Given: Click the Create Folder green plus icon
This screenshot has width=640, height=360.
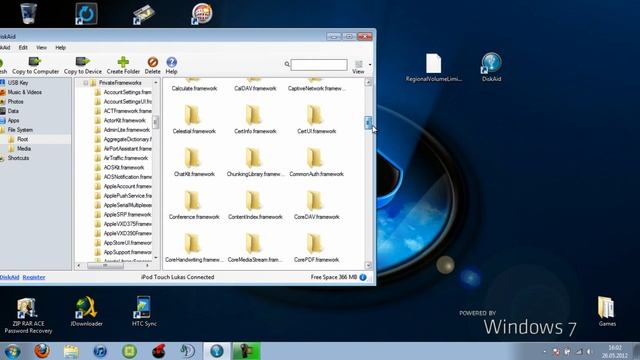Looking at the screenshot, I should (123, 62).
